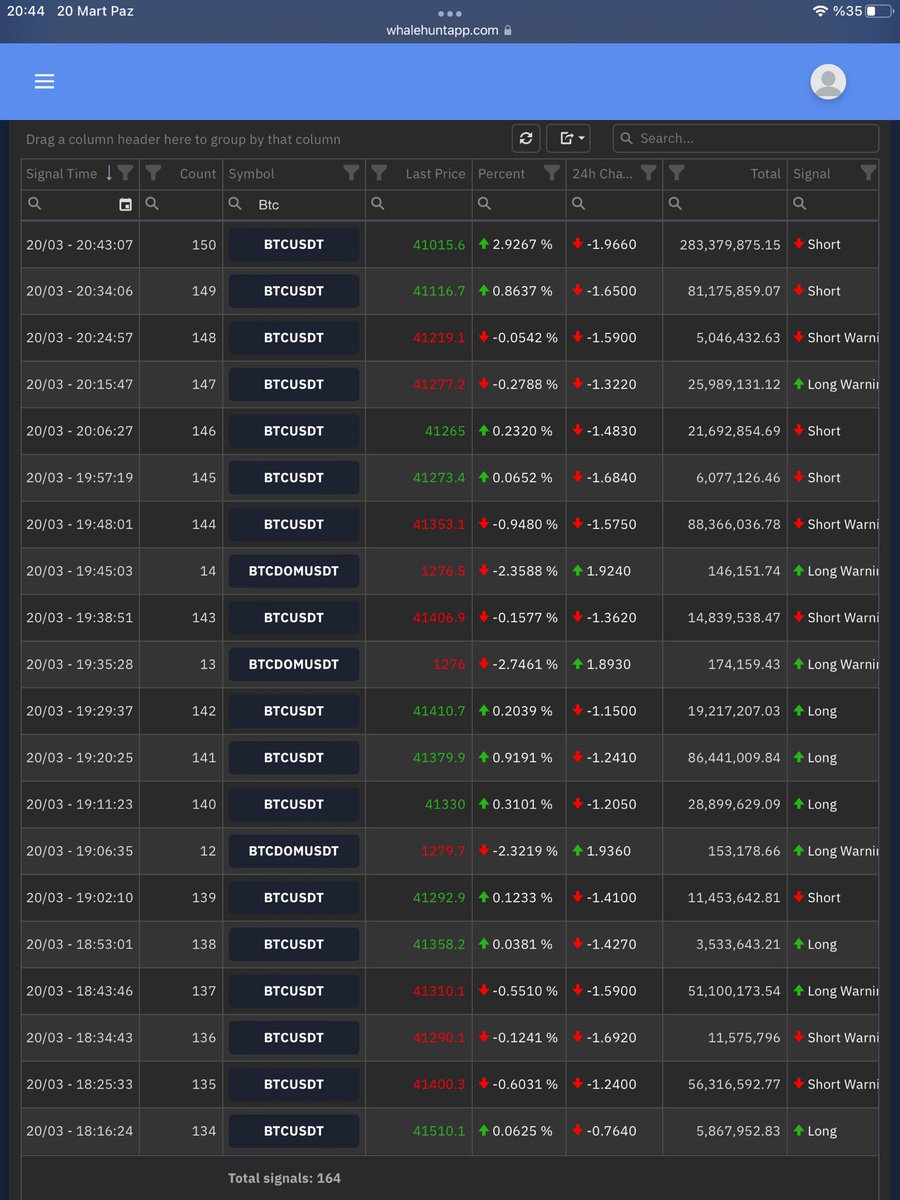The width and height of the screenshot is (900, 1200).
Task: Click BTCUSDT badge in row count 134
Action: tap(294, 1131)
